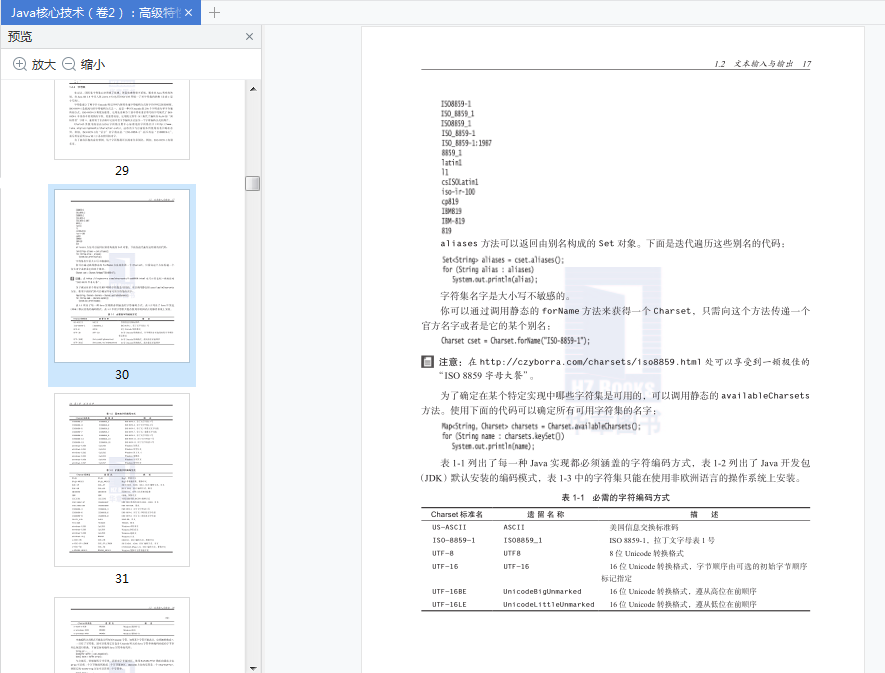Select page 31 thumbnail
The height and width of the screenshot is (673, 885).
click(122, 480)
